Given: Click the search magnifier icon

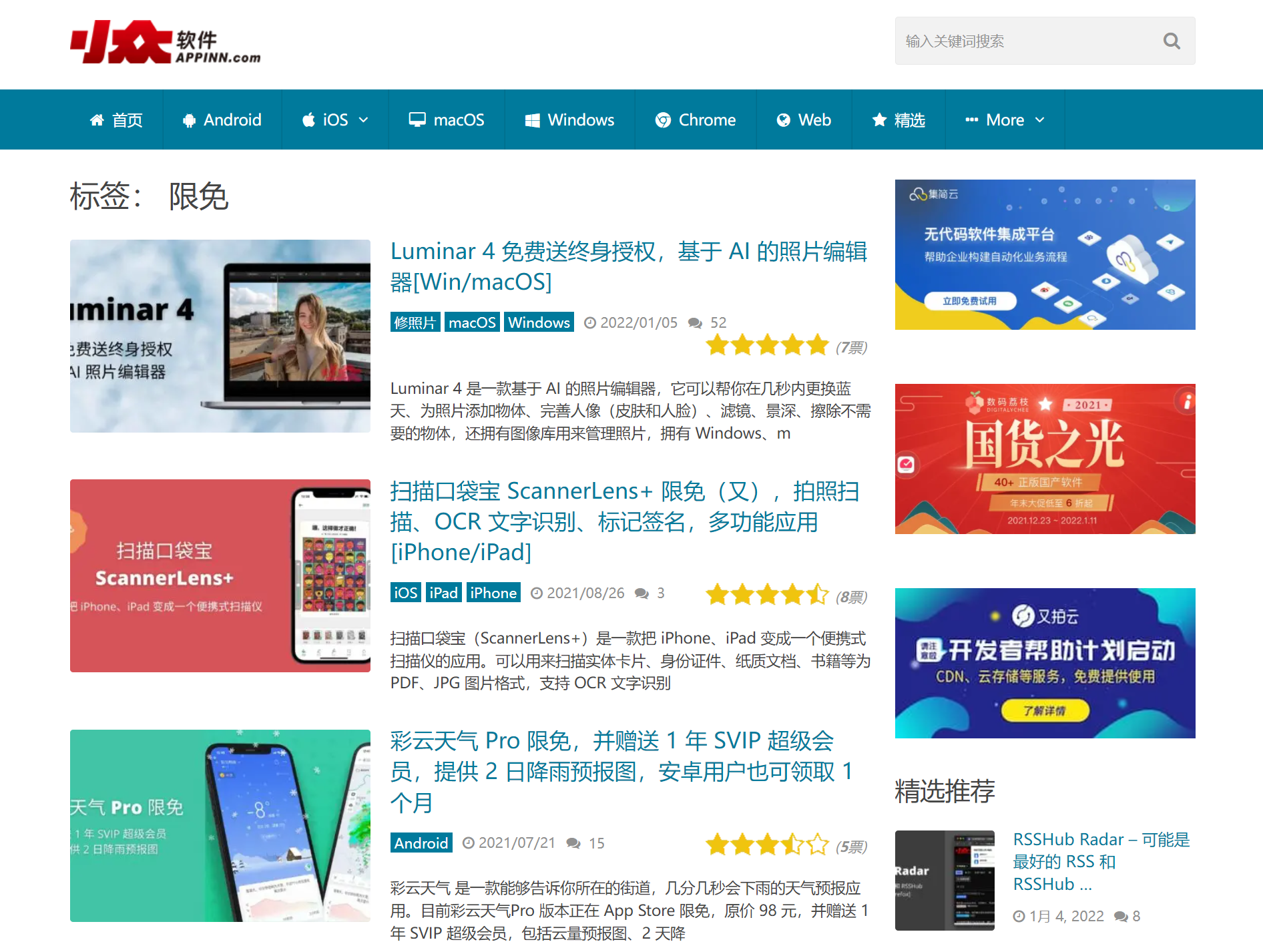Looking at the screenshot, I should click(x=1172, y=41).
